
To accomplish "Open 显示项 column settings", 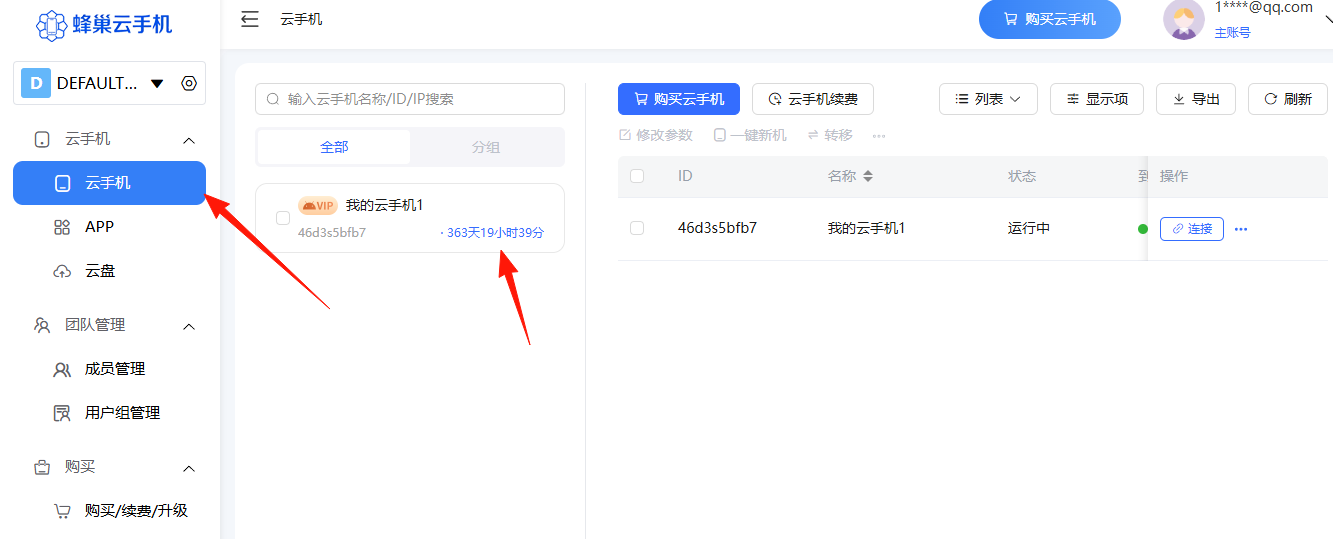I will tap(1097, 99).
